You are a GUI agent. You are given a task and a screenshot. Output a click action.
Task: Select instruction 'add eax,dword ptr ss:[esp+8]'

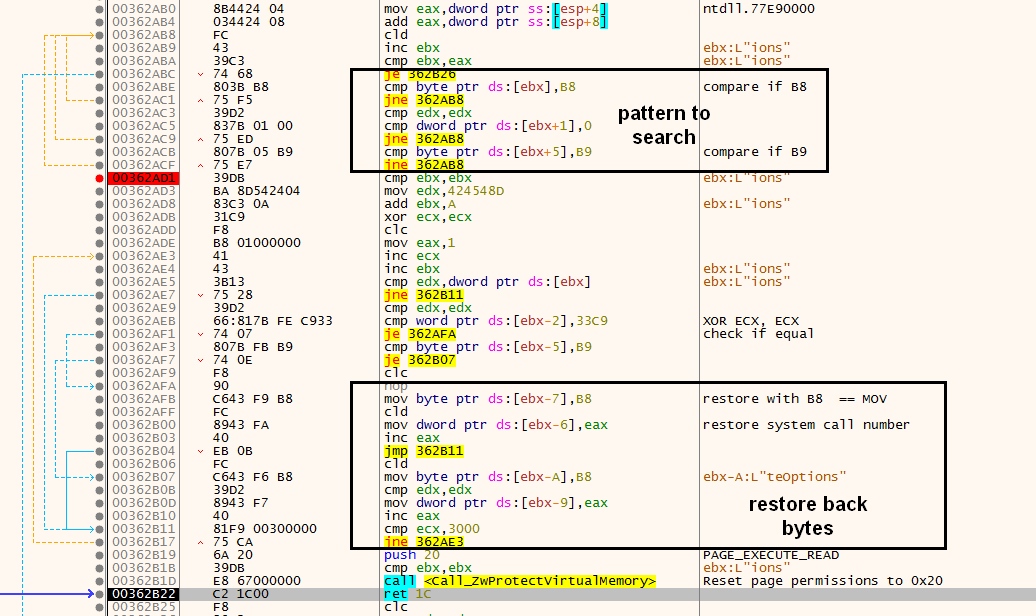(x=496, y=22)
